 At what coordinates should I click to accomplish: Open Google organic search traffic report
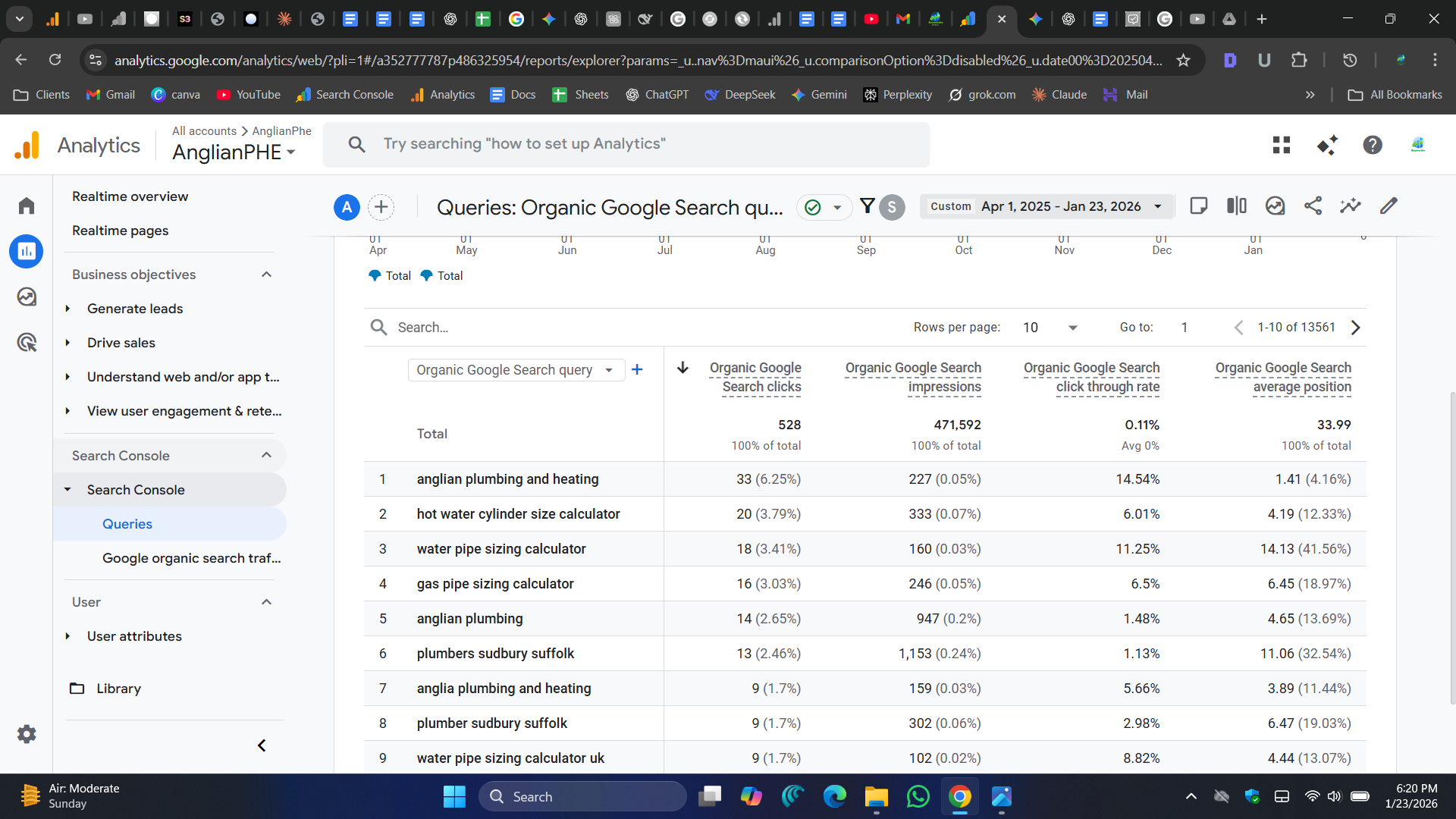[191, 558]
